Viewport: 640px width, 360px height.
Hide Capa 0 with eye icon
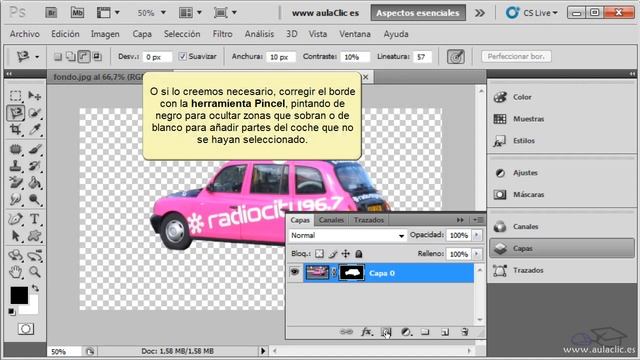tap(295, 272)
